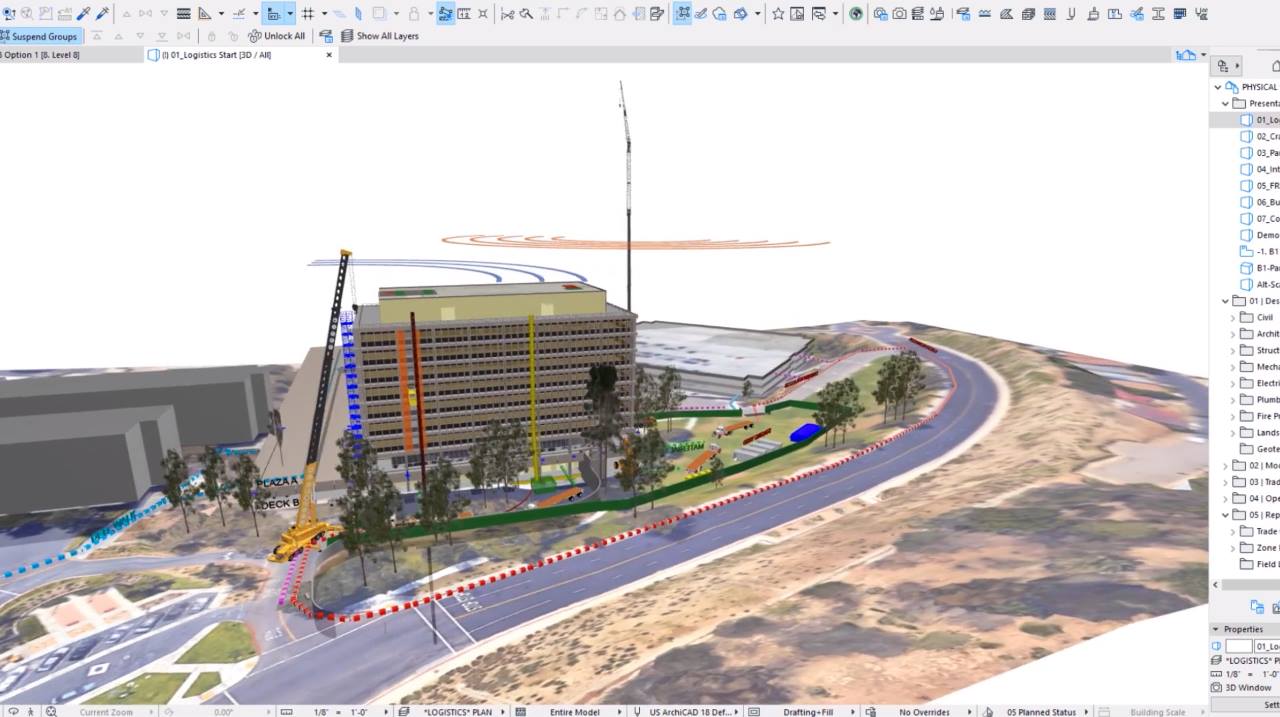Click the trim scissors icon
Image resolution: width=1280 pixels, height=717 pixels.
pos(507,14)
